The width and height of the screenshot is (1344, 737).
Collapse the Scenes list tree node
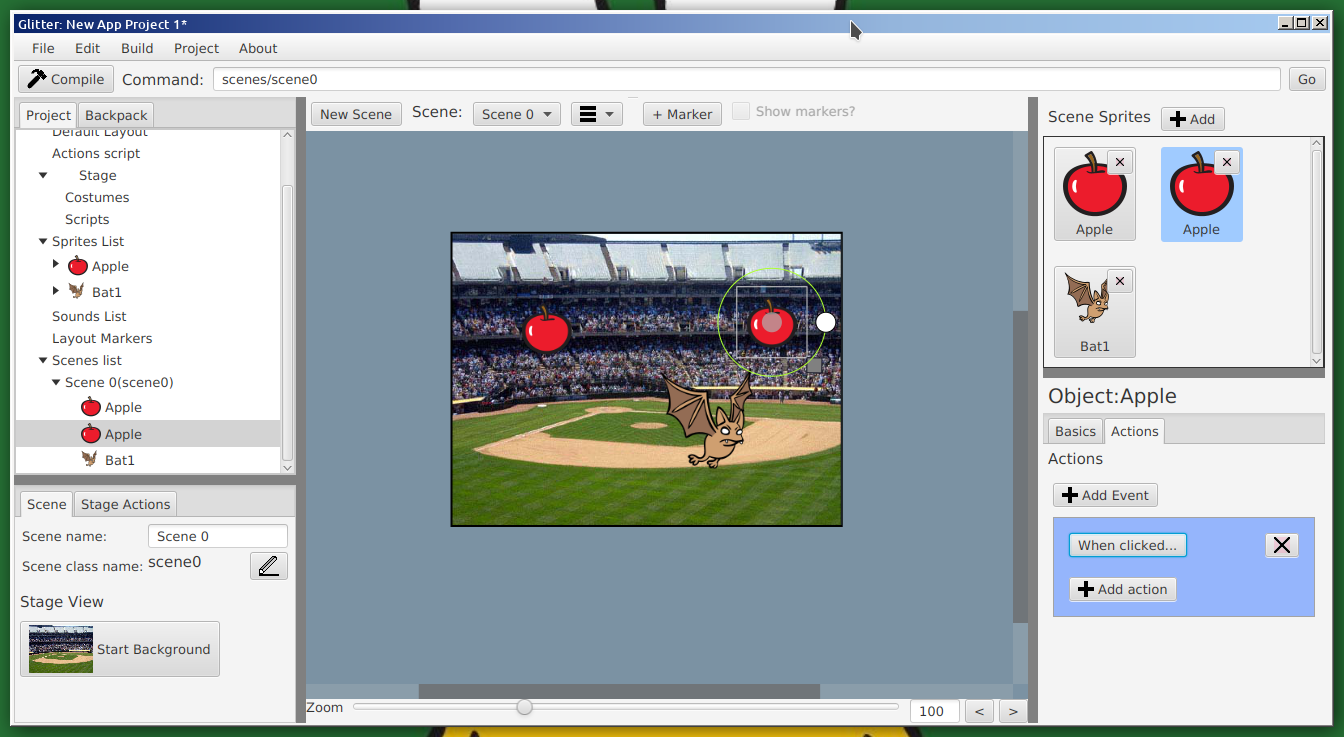click(x=43, y=360)
